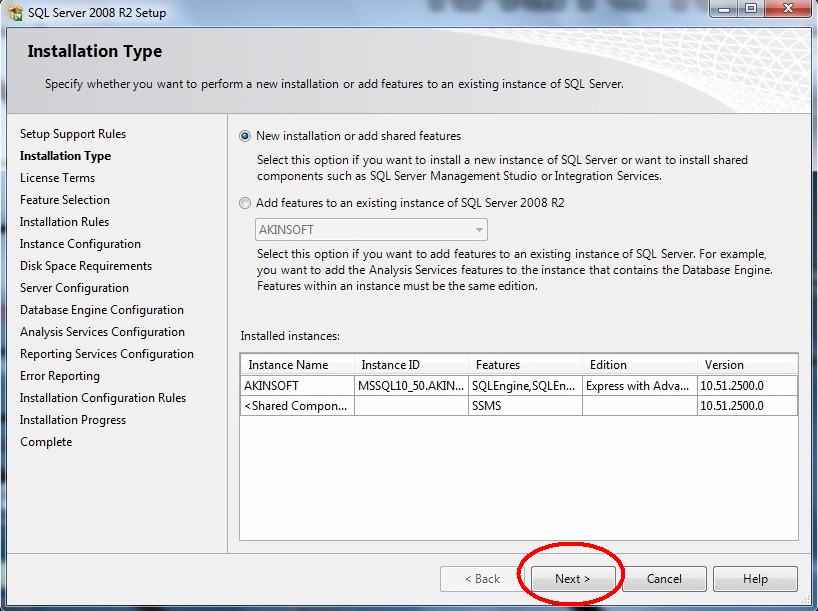Click the MSSQL10_50.AKIN... instance ID cell
818x611 pixels.
pos(411,386)
